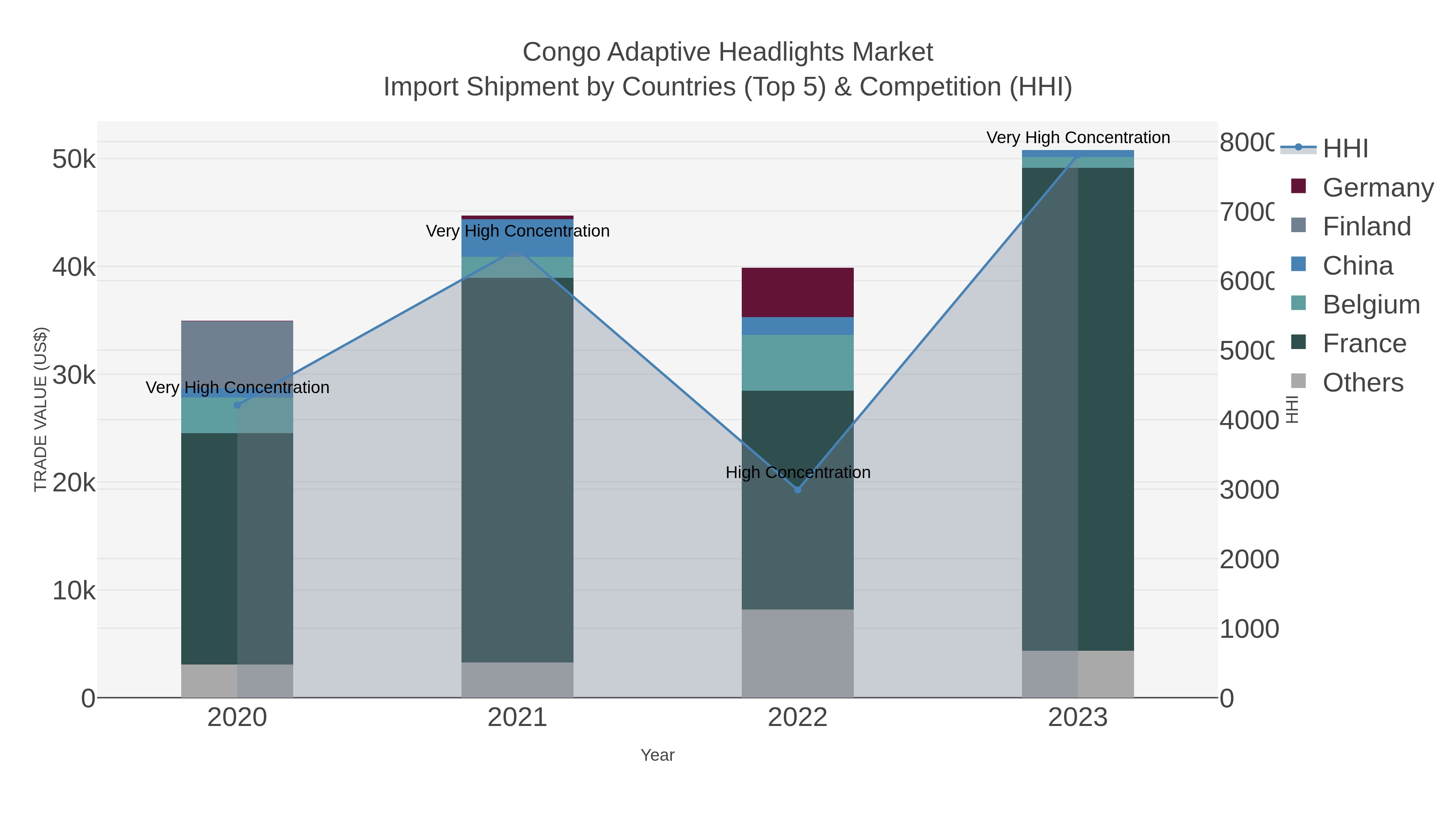Click the Finland gray-blue legend swatch
The width and height of the screenshot is (1456, 819).
click(1298, 225)
